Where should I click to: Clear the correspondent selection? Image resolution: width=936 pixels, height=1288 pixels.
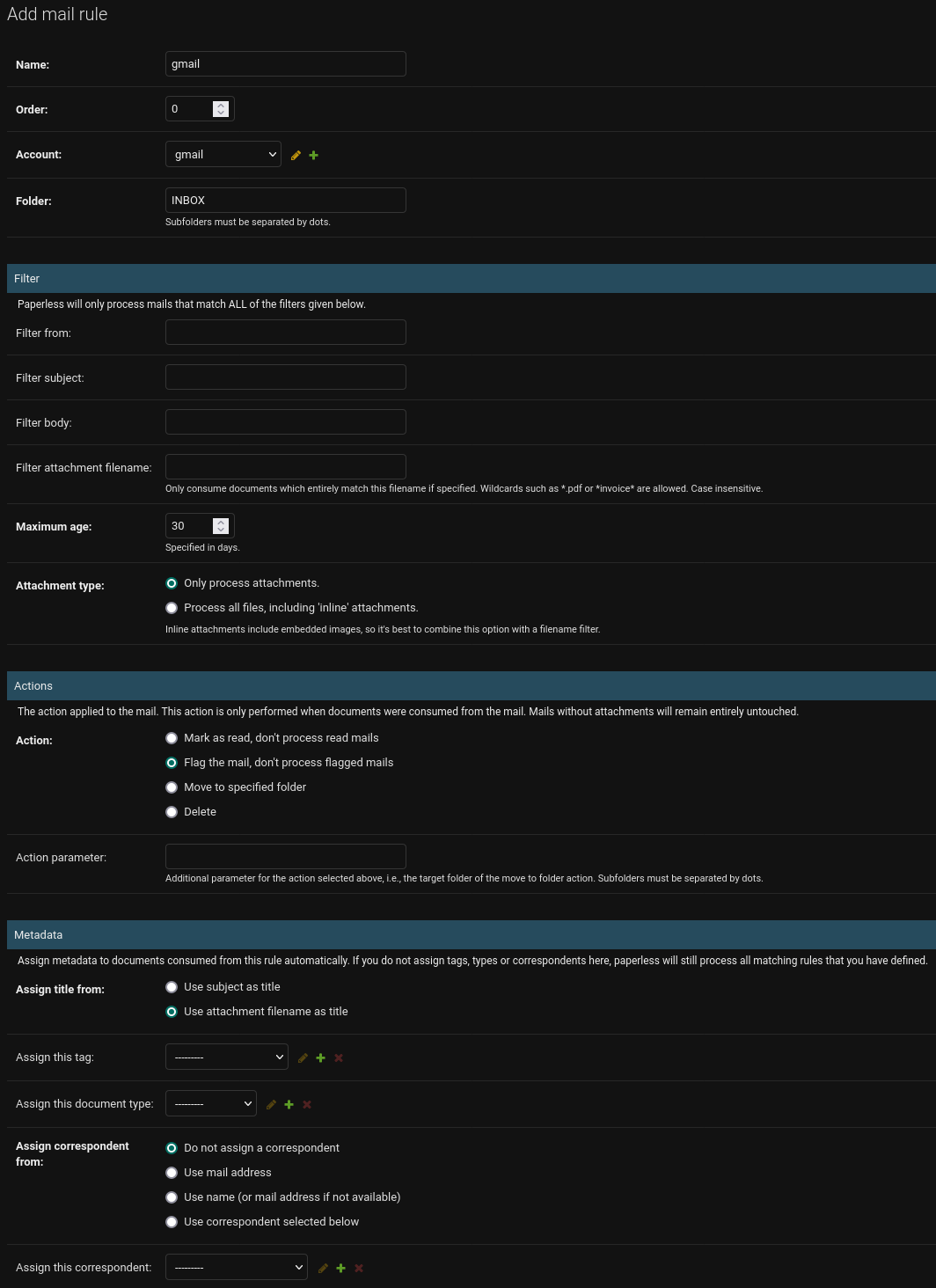pyautogui.click(x=358, y=1268)
